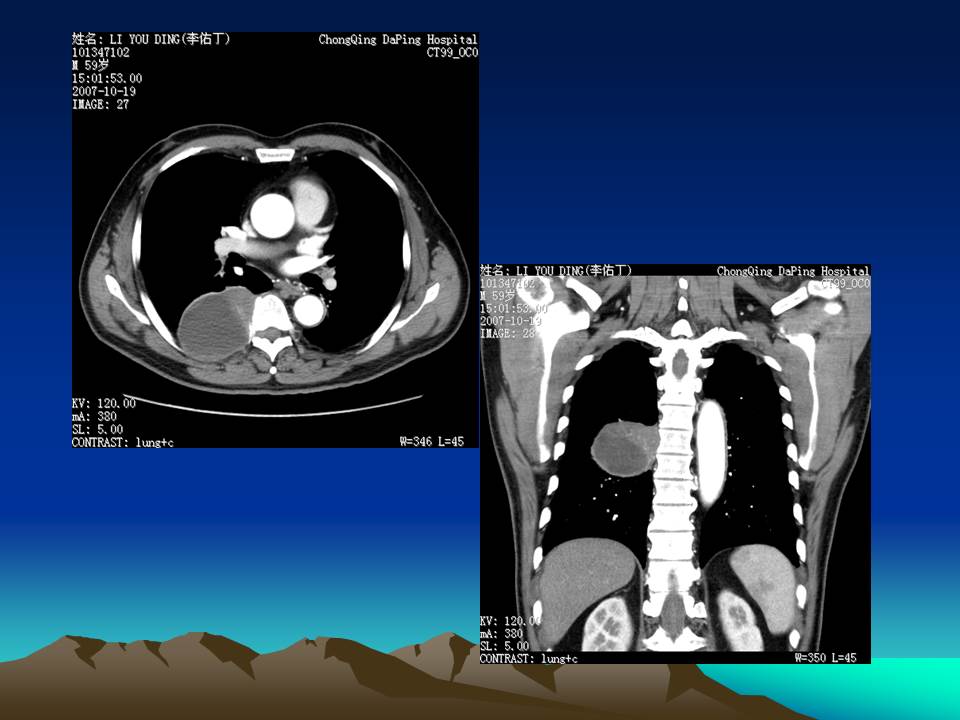Viewport: 960px width, 720px height.
Task: Click 'CT99_OC0' text on axial image
Action: pos(451,53)
